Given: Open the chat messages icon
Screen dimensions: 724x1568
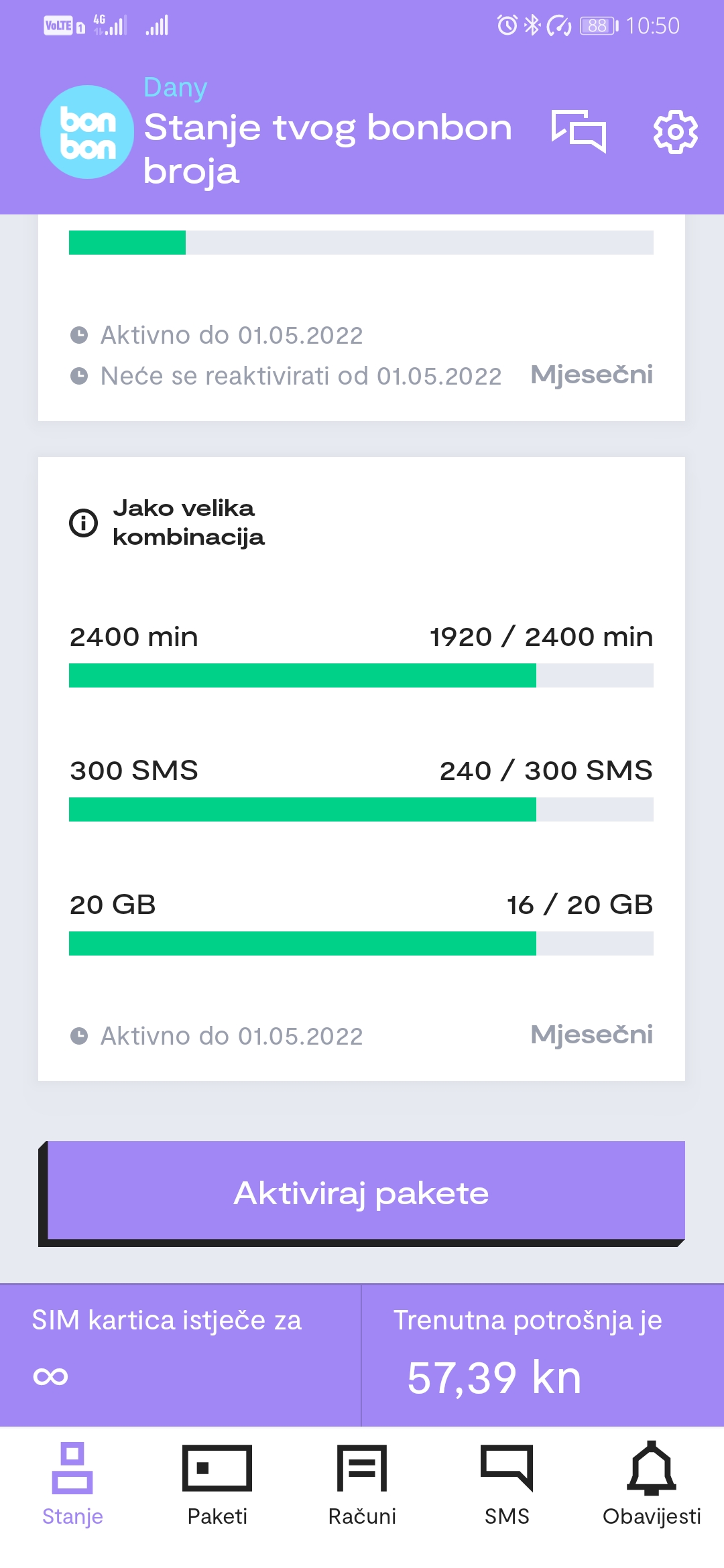Looking at the screenshot, I should (x=579, y=131).
